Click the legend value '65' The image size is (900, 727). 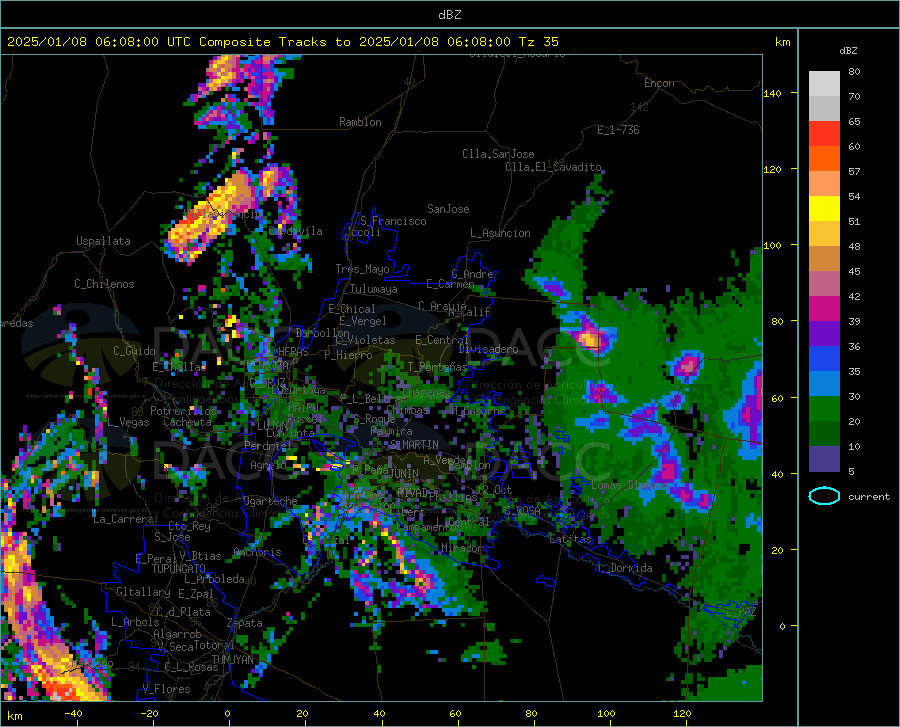click(x=854, y=122)
